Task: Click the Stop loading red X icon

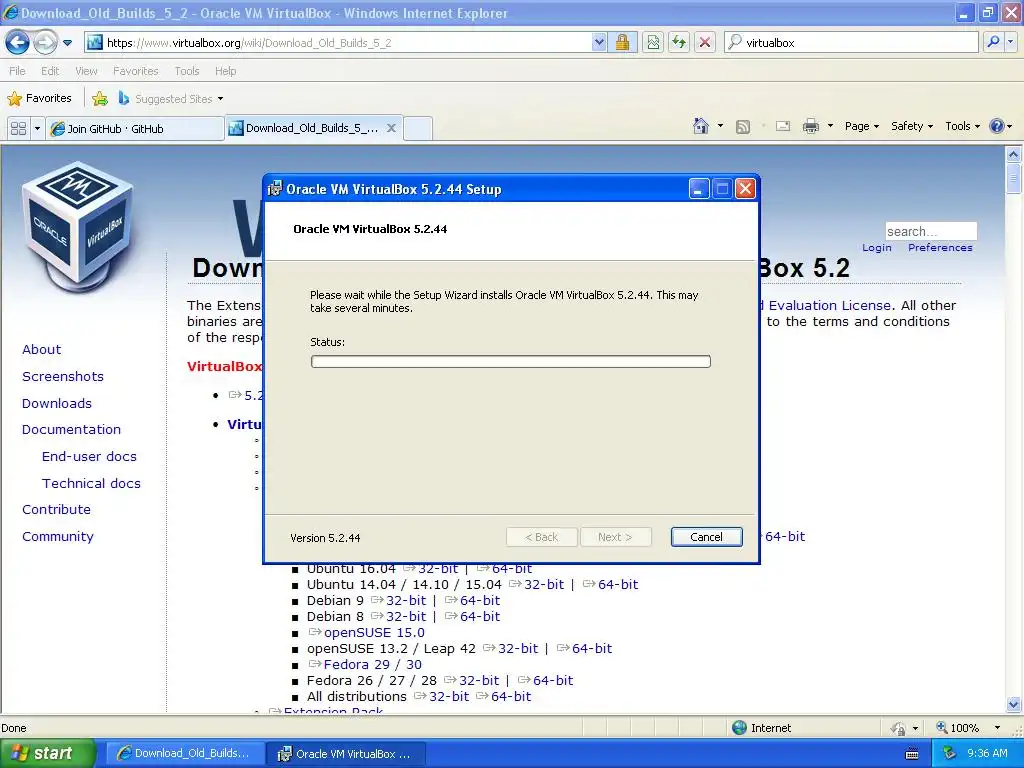Action: pyautogui.click(x=705, y=42)
